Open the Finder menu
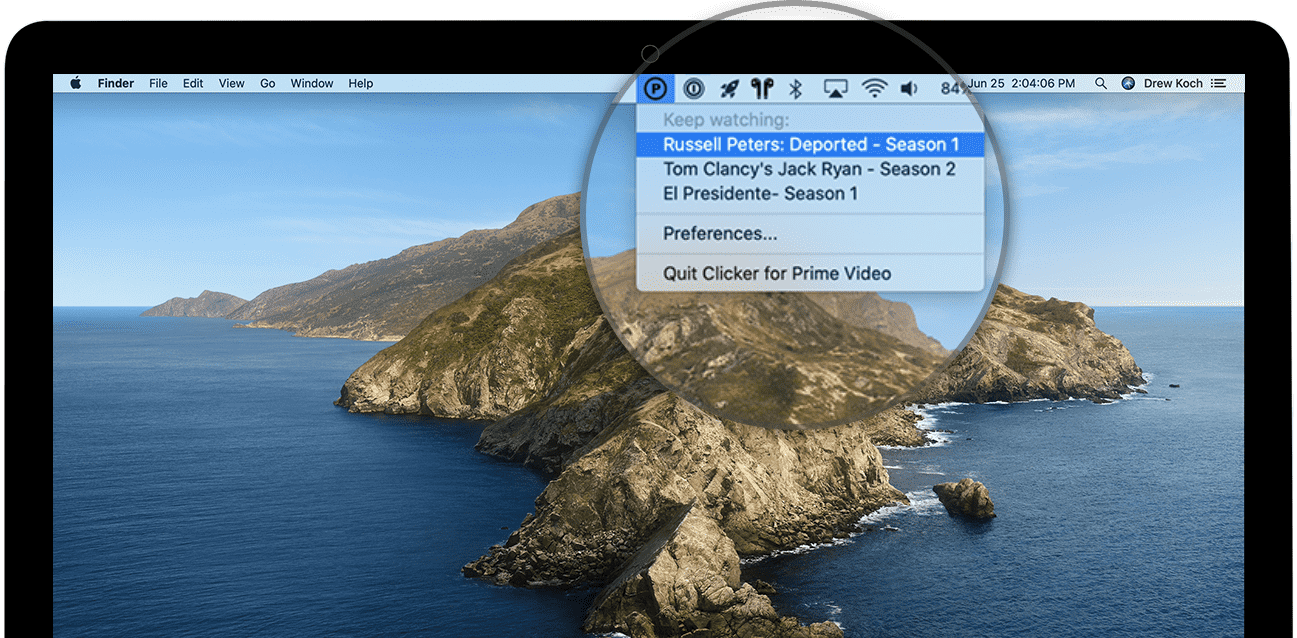Screen dimensions: 1297x638 pos(116,84)
